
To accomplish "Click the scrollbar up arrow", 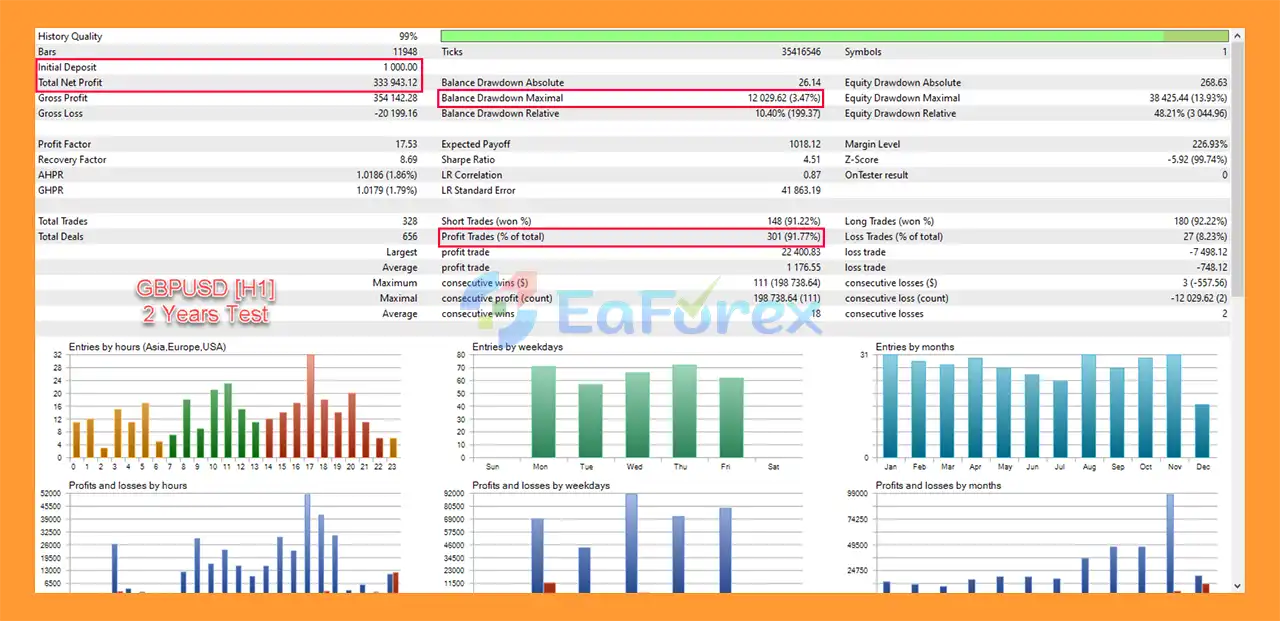I will [1238, 35].
